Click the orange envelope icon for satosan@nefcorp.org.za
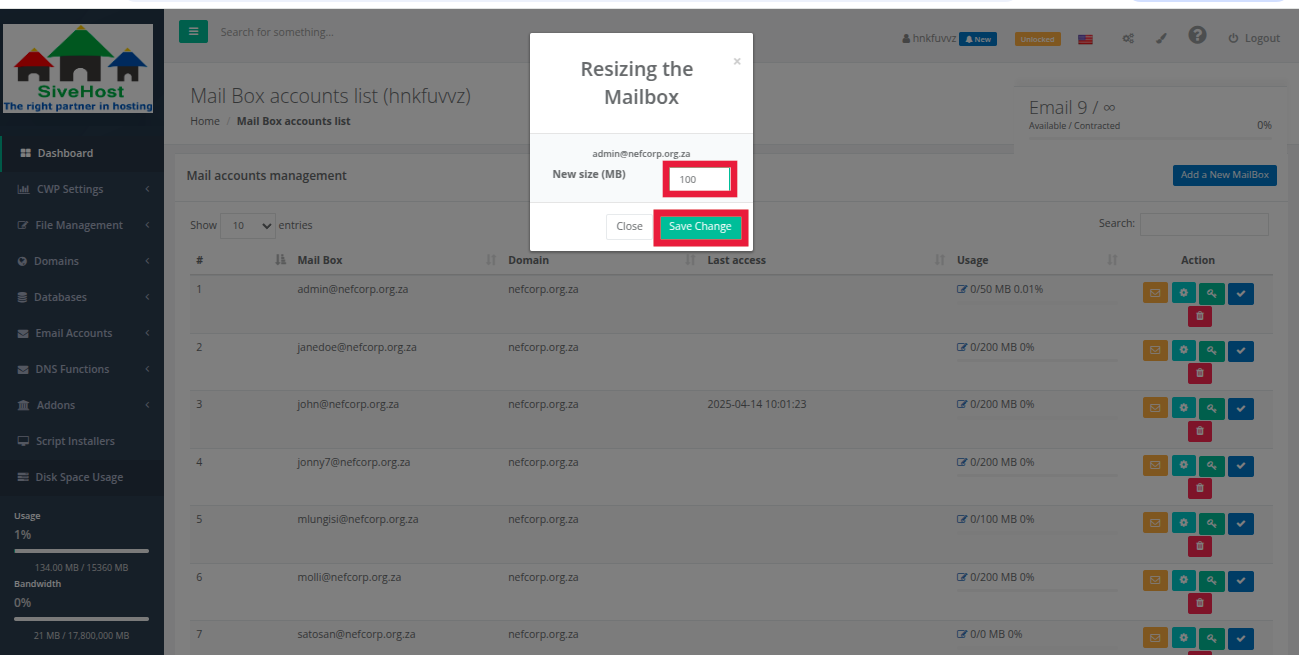1299x655 pixels. click(x=1155, y=638)
